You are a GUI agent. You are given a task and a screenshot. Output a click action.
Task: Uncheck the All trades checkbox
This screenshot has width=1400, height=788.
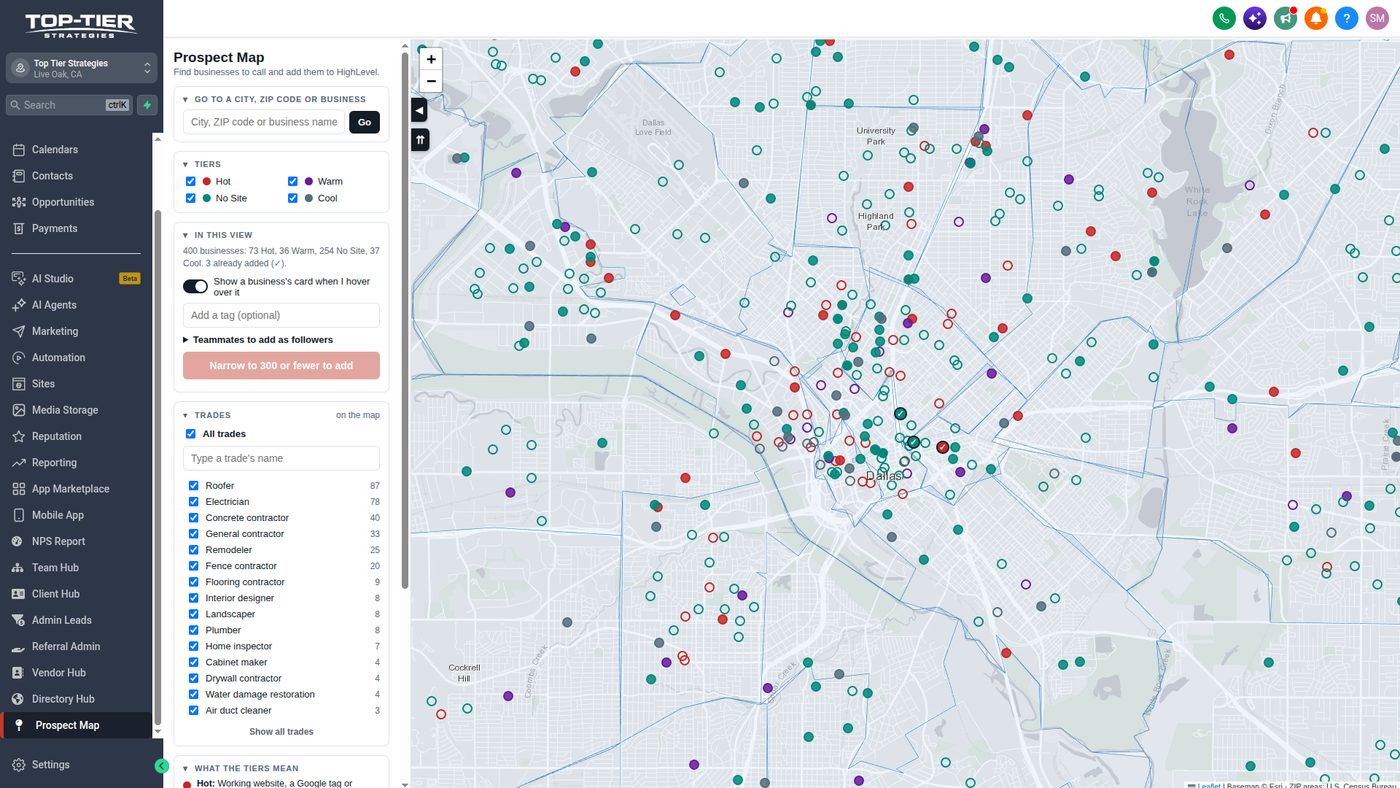coord(191,434)
